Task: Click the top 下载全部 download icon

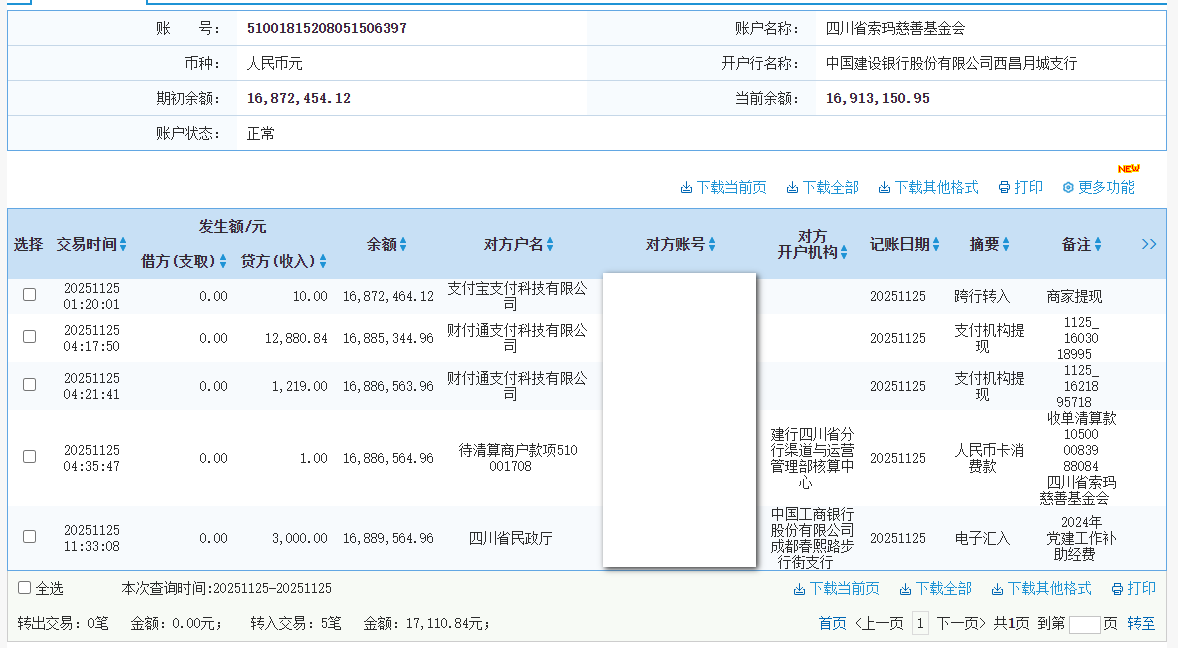Action: coord(792,188)
